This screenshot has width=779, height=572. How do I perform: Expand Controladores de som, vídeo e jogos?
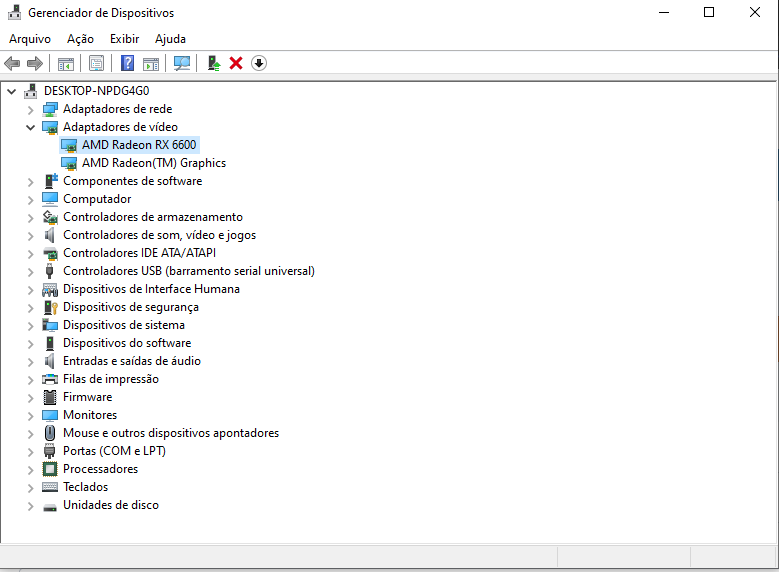click(31, 236)
